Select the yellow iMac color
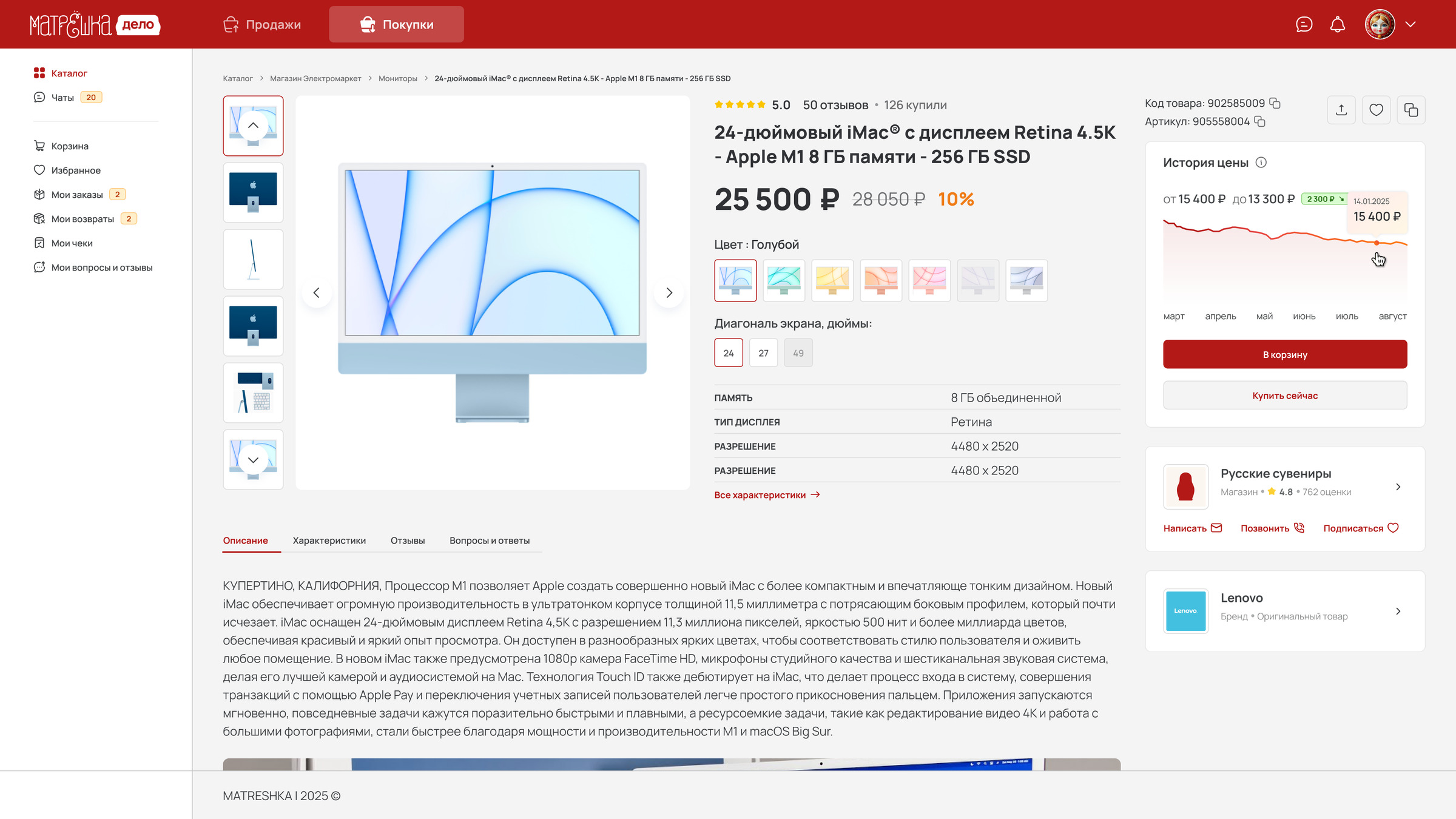 pos(832,280)
